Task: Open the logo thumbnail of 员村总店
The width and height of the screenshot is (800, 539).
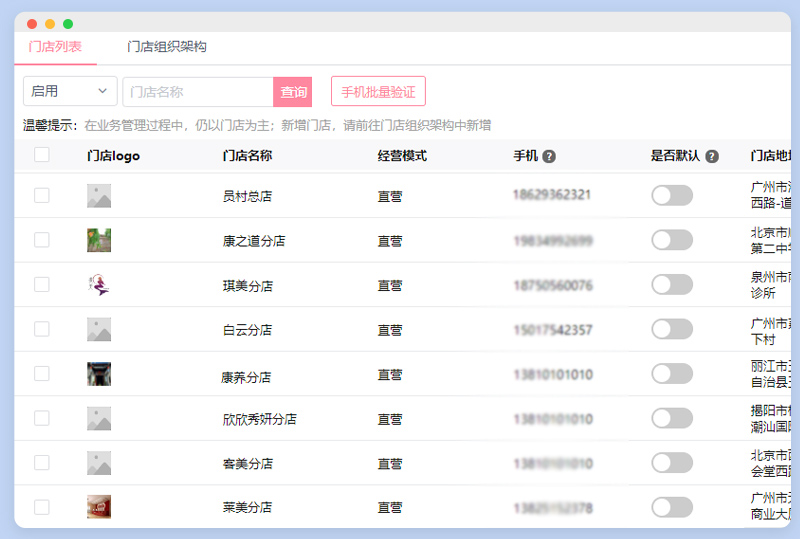Action: pos(99,196)
